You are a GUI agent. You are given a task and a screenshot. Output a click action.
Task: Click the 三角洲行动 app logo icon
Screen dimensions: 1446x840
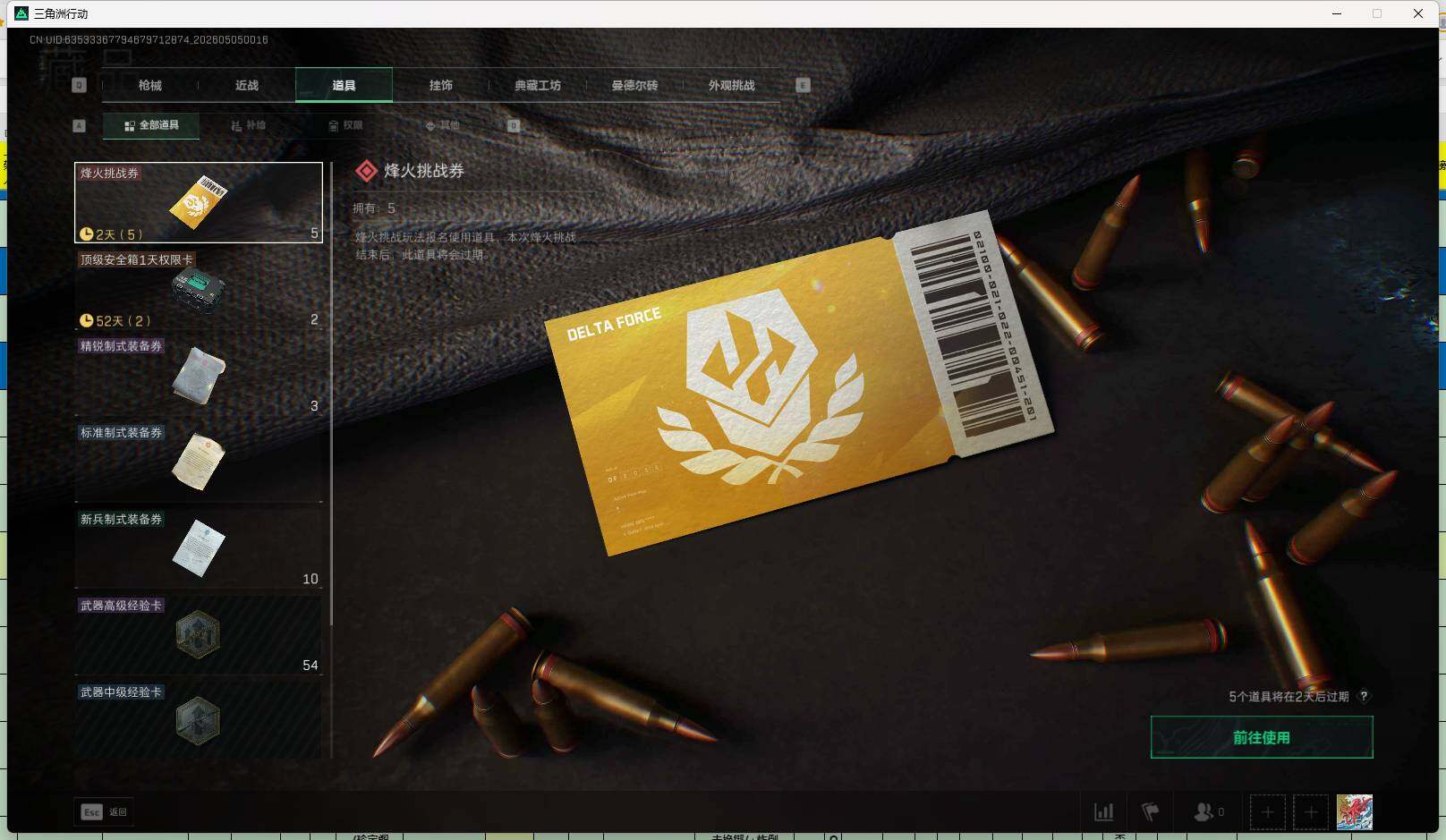click(x=22, y=13)
